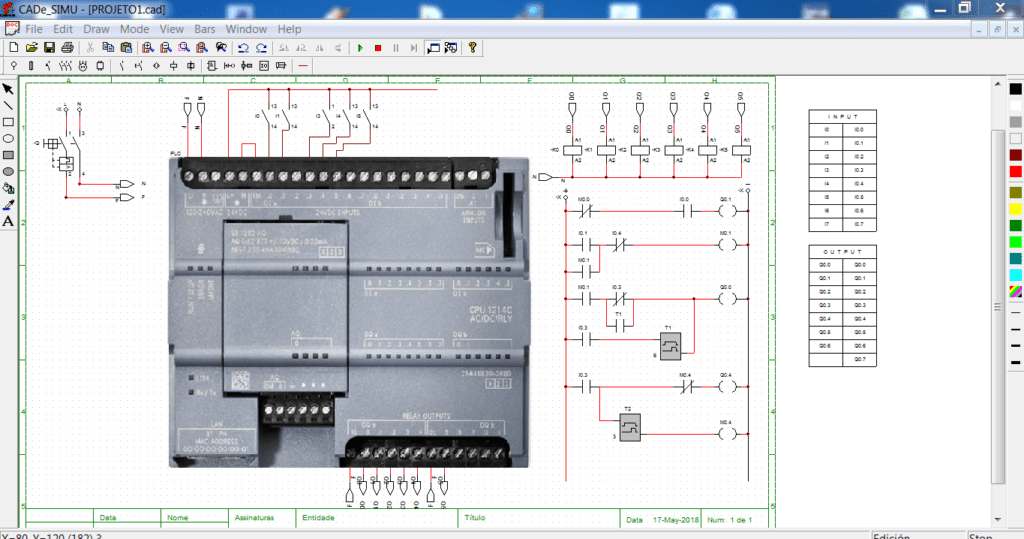Pause the simulation
This screenshot has height=539, width=1024.
point(396,48)
